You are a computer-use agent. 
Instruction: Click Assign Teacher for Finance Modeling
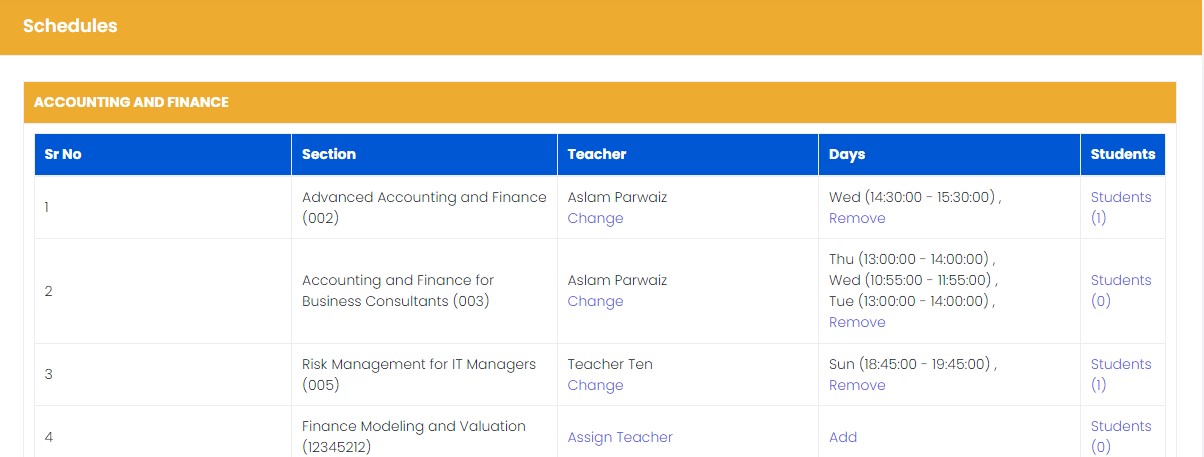tap(620, 437)
